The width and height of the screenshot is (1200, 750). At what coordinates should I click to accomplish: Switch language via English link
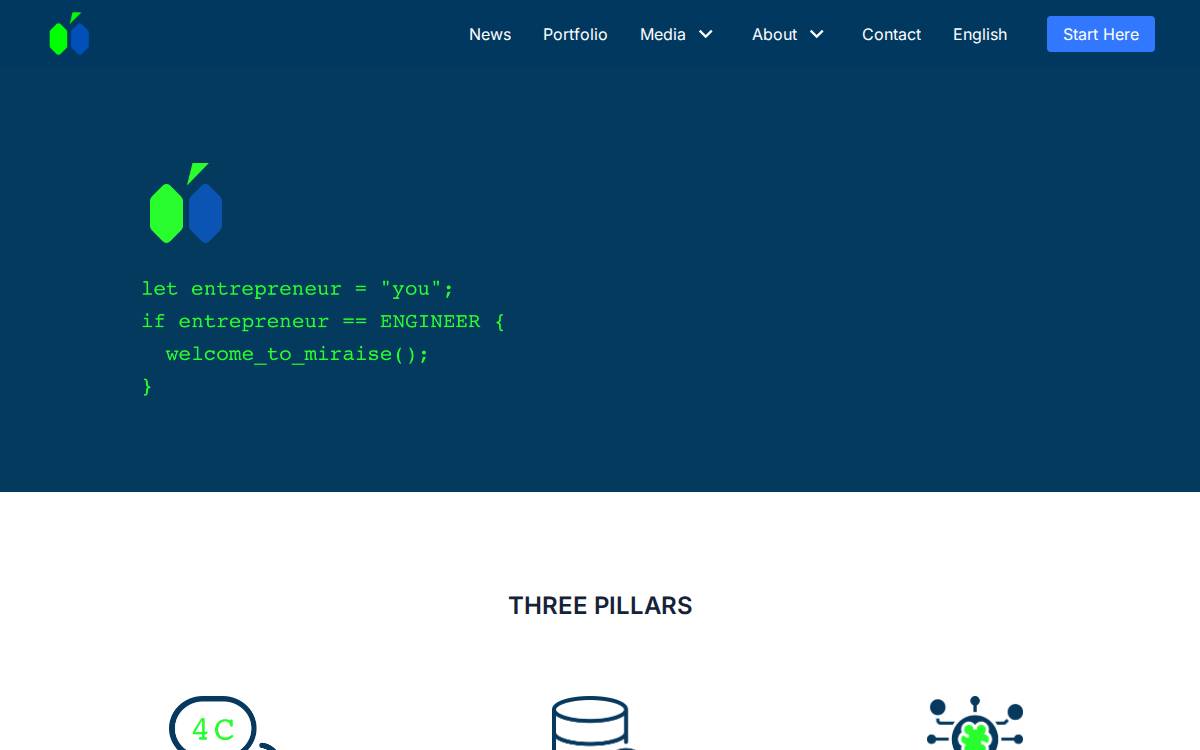[x=980, y=34]
